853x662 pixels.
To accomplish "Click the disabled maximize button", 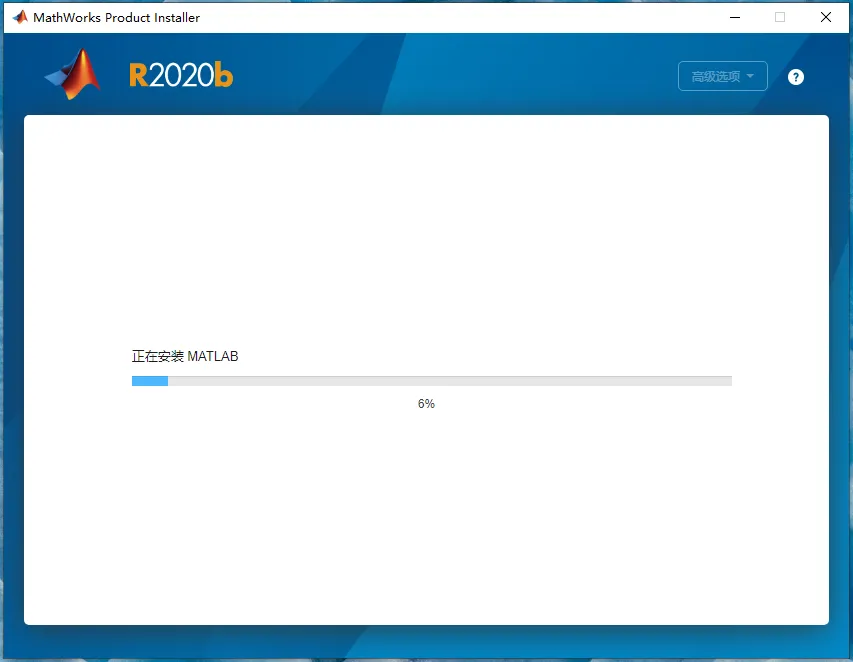I will click(x=780, y=17).
